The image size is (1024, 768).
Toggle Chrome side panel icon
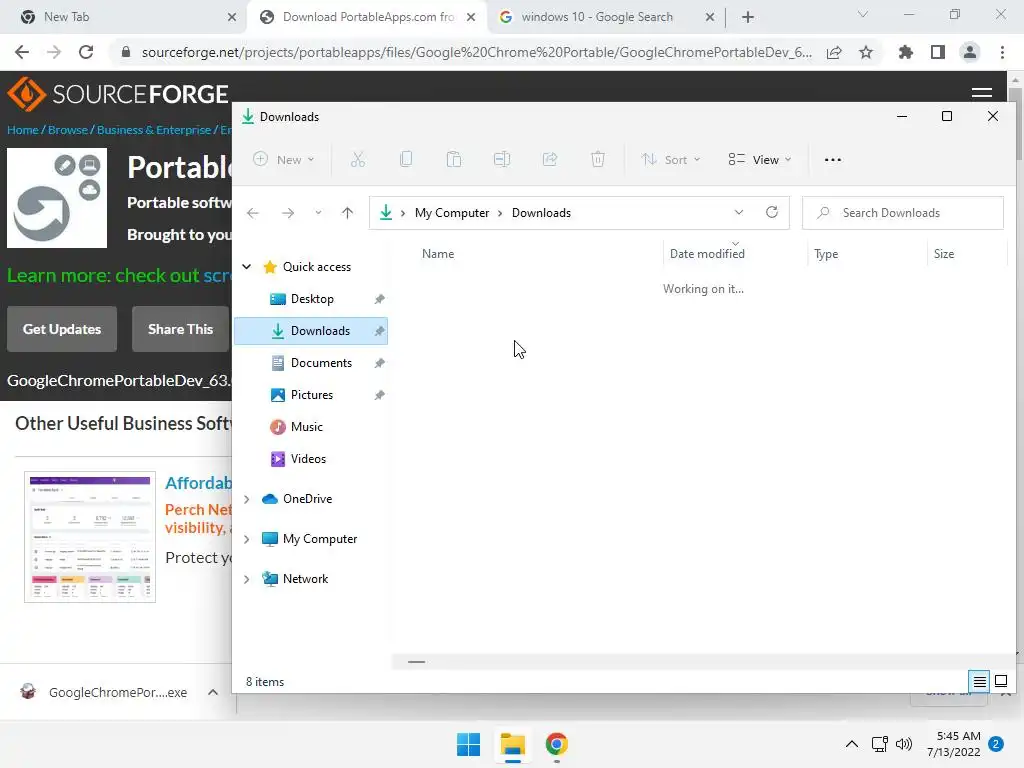938,52
